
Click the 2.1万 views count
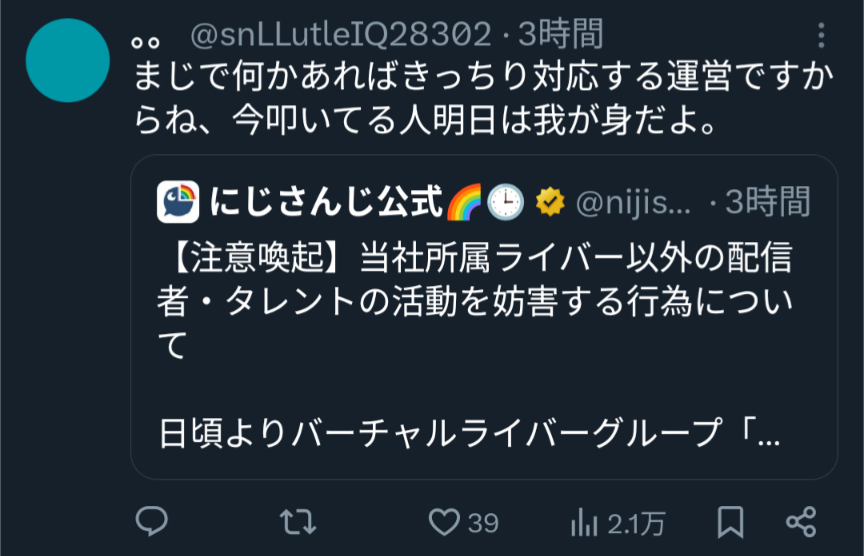click(636, 523)
